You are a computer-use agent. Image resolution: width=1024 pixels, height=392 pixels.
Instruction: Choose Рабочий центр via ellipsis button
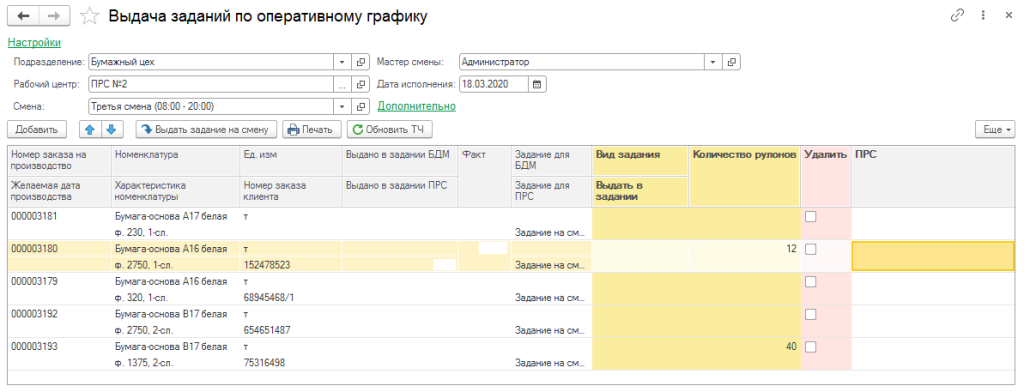click(343, 84)
